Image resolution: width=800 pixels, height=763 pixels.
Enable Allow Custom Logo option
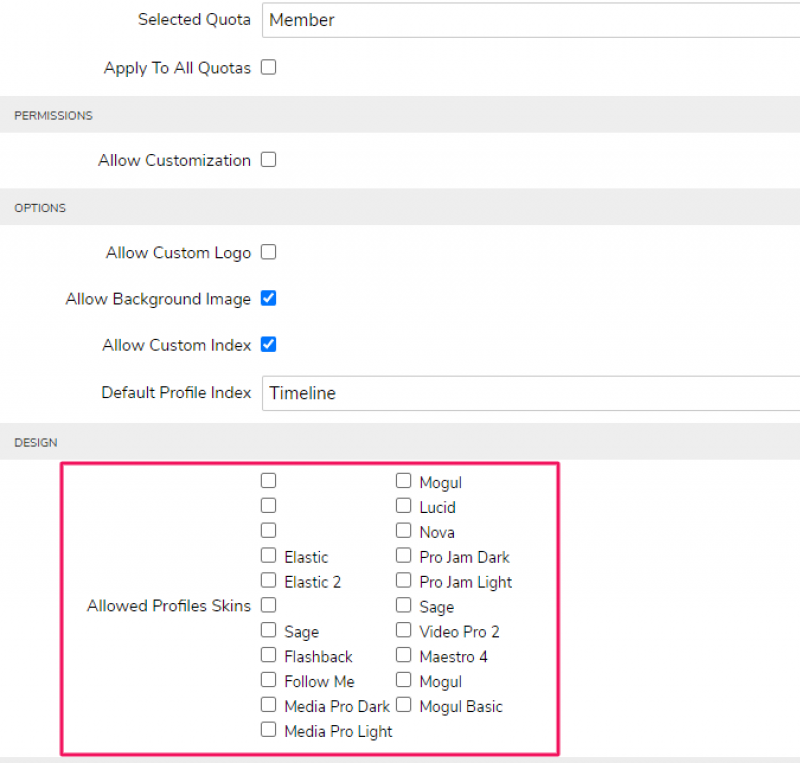(x=268, y=253)
